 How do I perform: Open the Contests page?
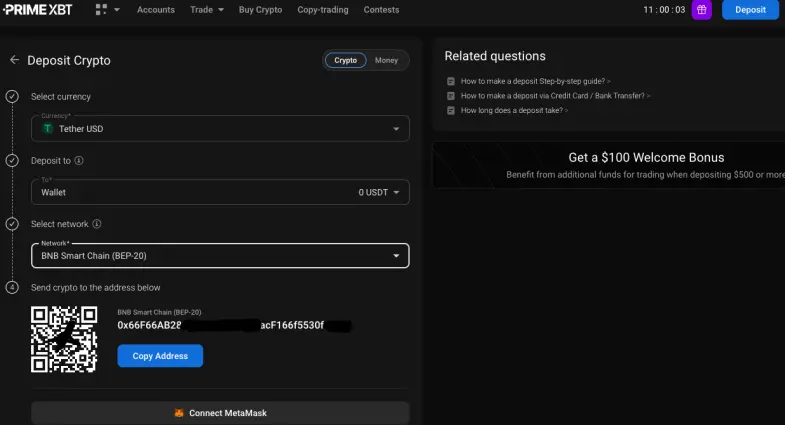coord(381,10)
